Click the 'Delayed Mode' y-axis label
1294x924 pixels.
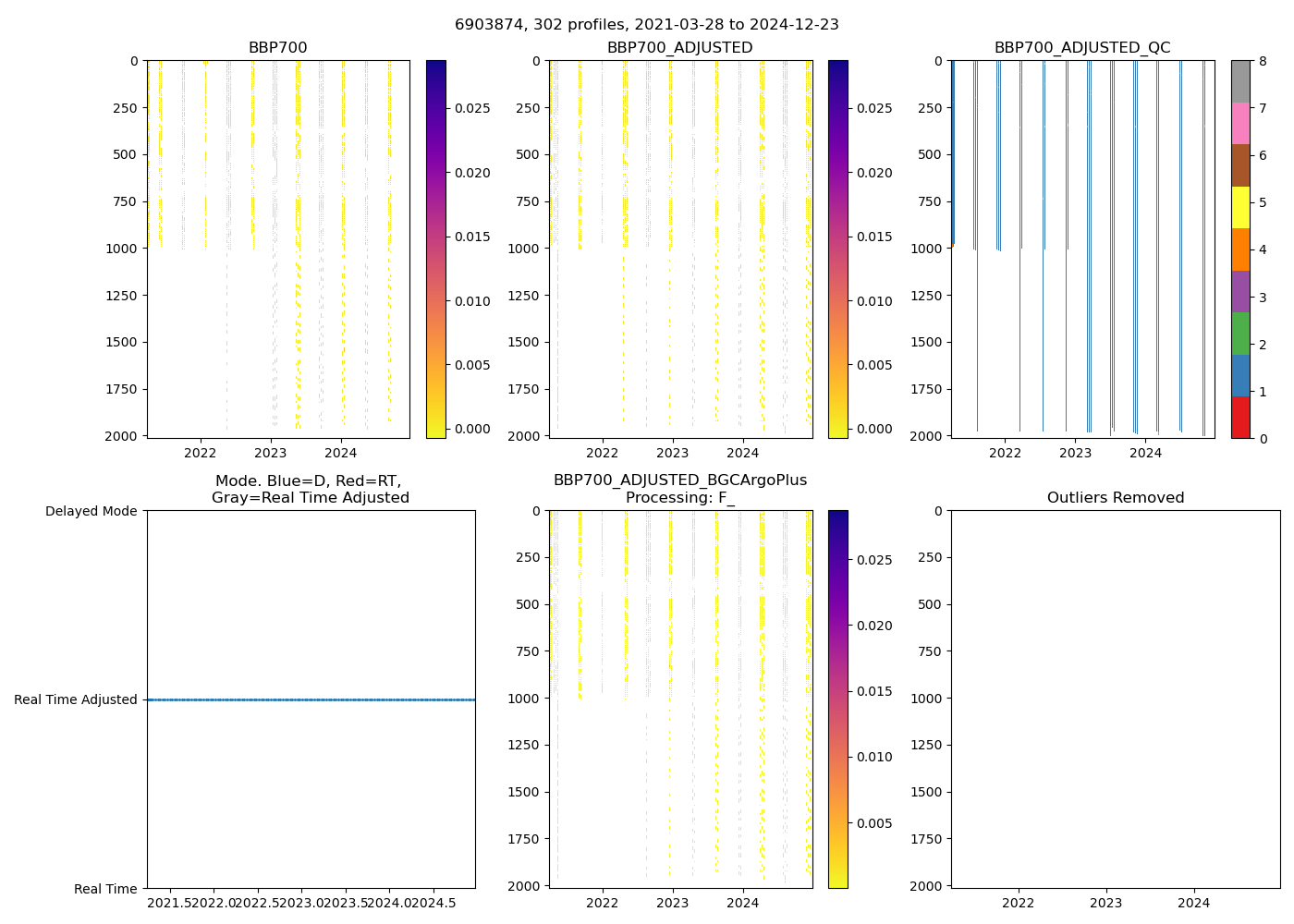[91, 511]
